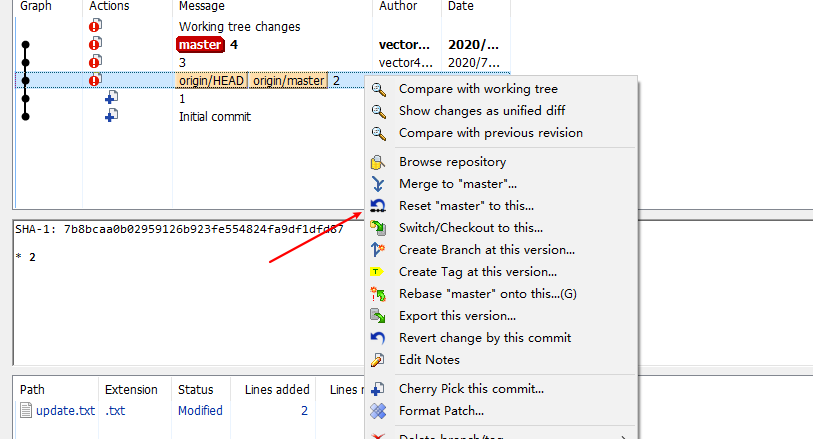Click Modified status of update.txt
813x439 pixels.
[x=200, y=410]
